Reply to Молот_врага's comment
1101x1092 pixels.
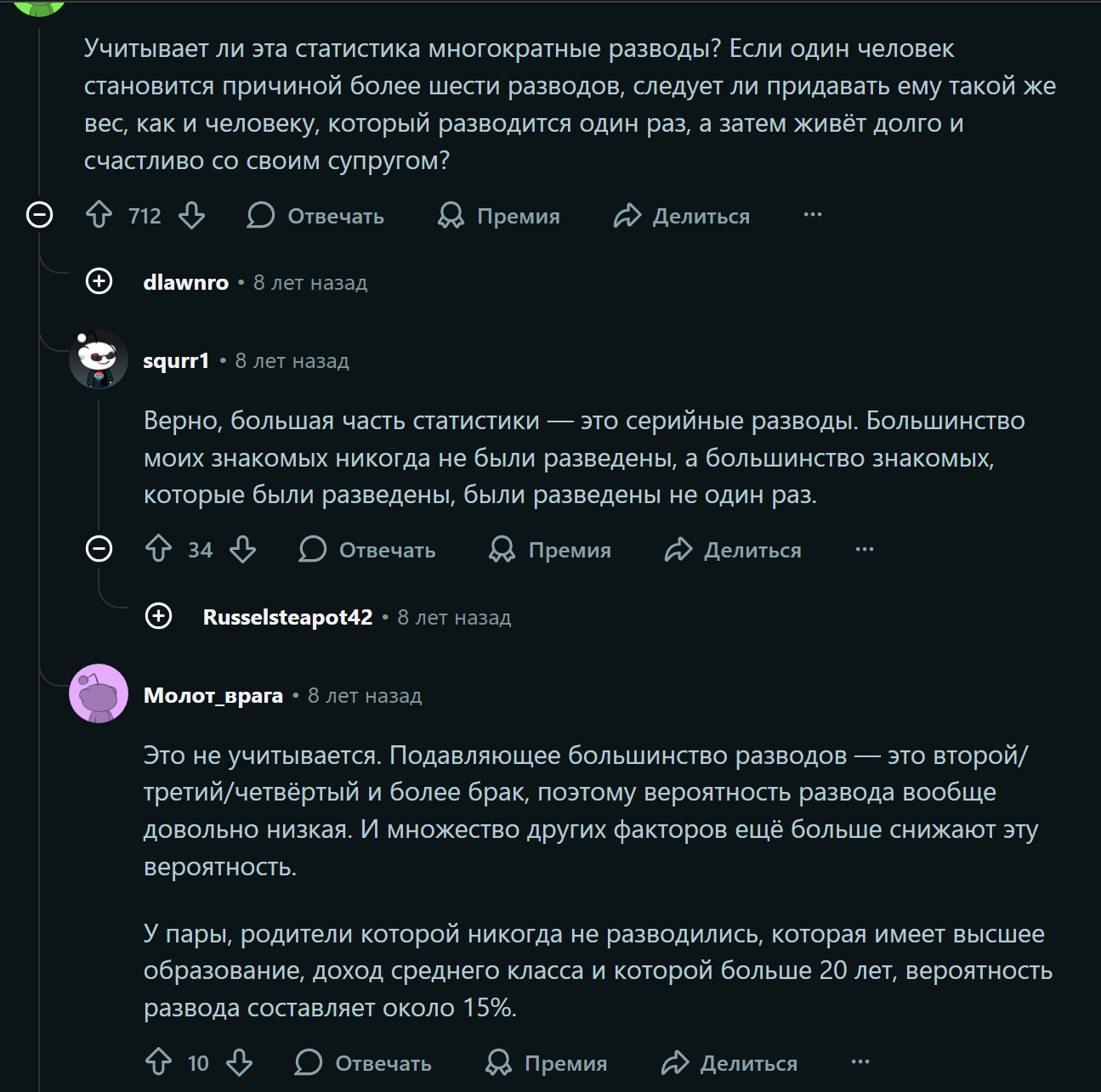[363, 1062]
